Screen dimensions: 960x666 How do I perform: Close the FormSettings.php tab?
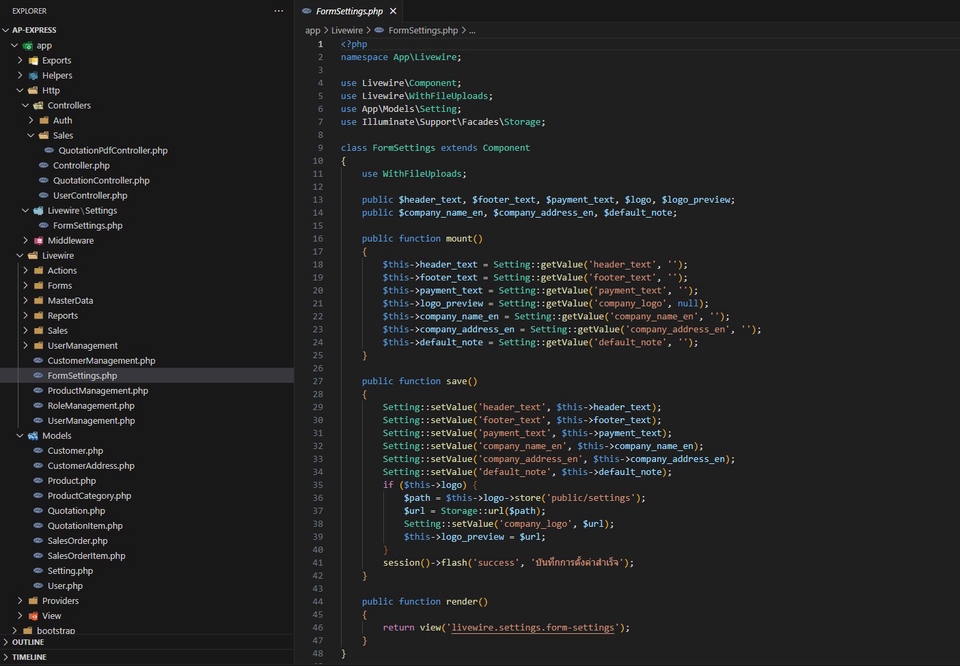pos(391,13)
